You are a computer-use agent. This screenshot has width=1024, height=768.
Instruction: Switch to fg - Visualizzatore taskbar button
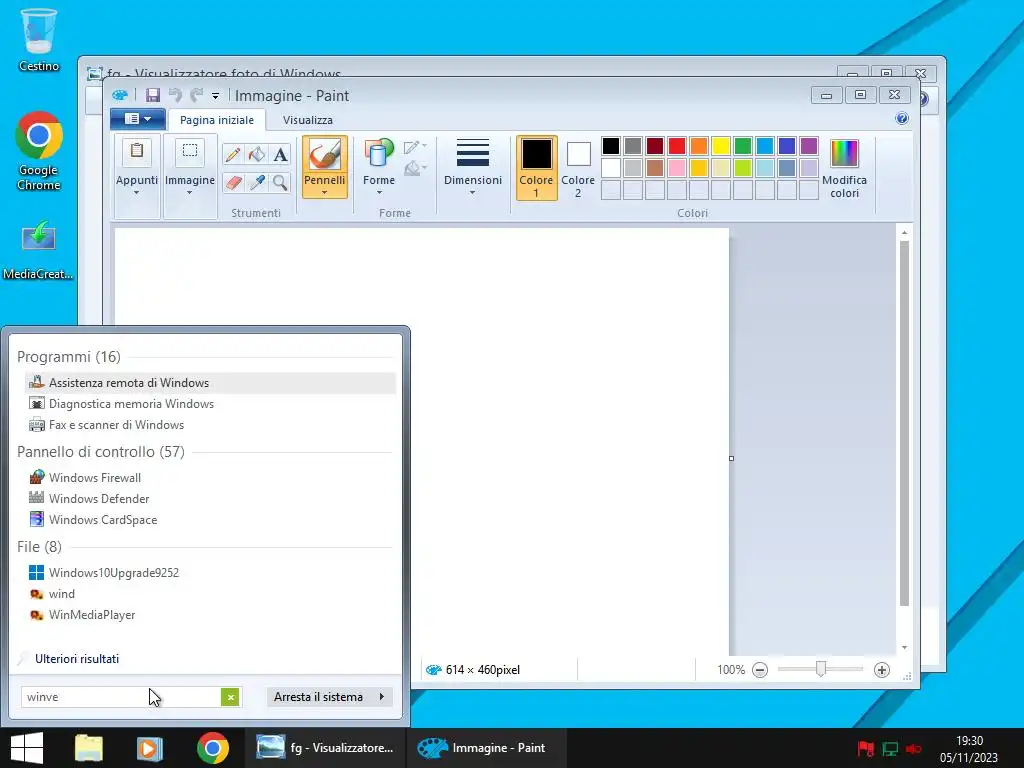click(x=325, y=748)
